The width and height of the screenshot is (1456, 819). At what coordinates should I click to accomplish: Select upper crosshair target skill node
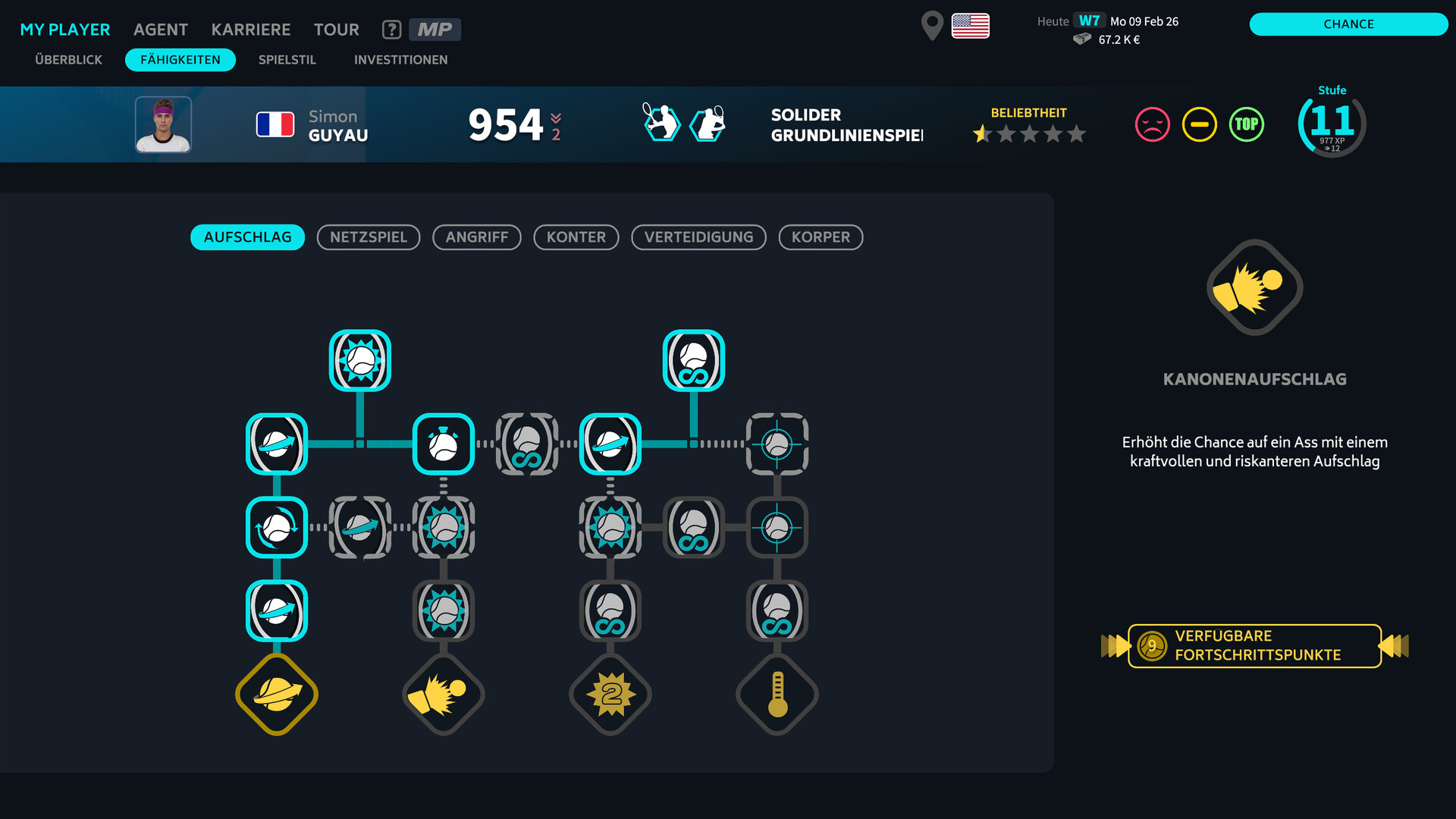(x=777, y=444)
